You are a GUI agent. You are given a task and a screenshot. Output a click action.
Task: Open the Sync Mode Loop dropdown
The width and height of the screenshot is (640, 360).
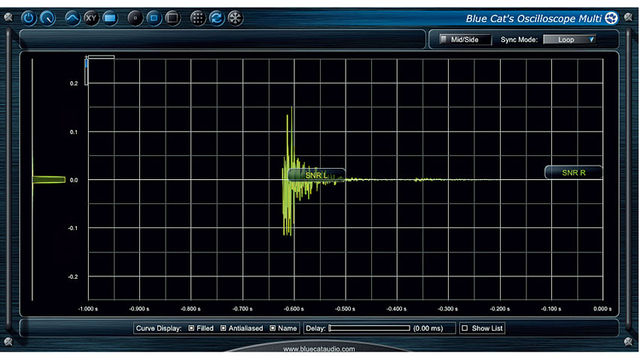click(569, 40)
